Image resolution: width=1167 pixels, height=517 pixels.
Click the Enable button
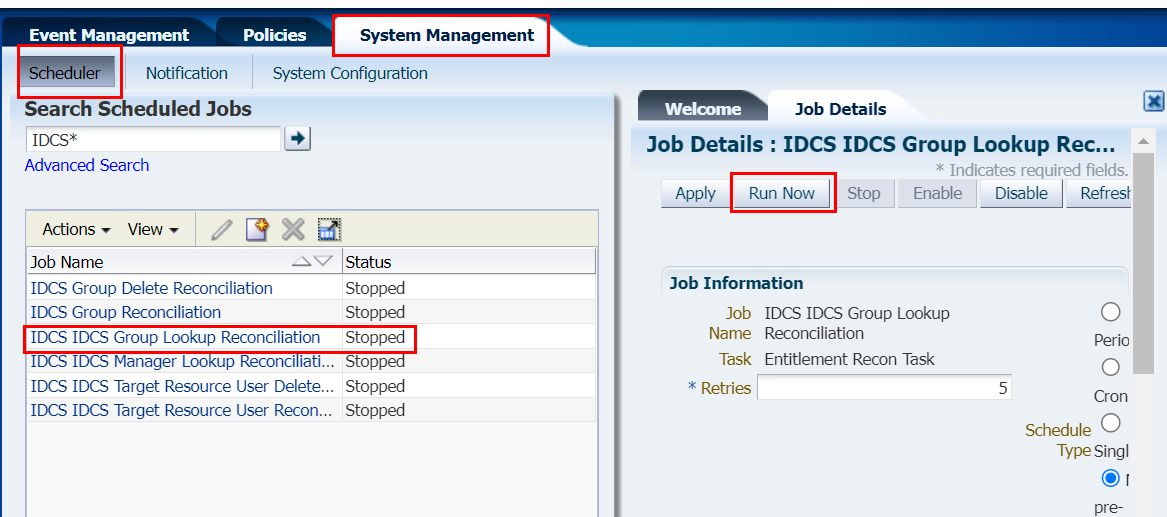coord(937,193)
